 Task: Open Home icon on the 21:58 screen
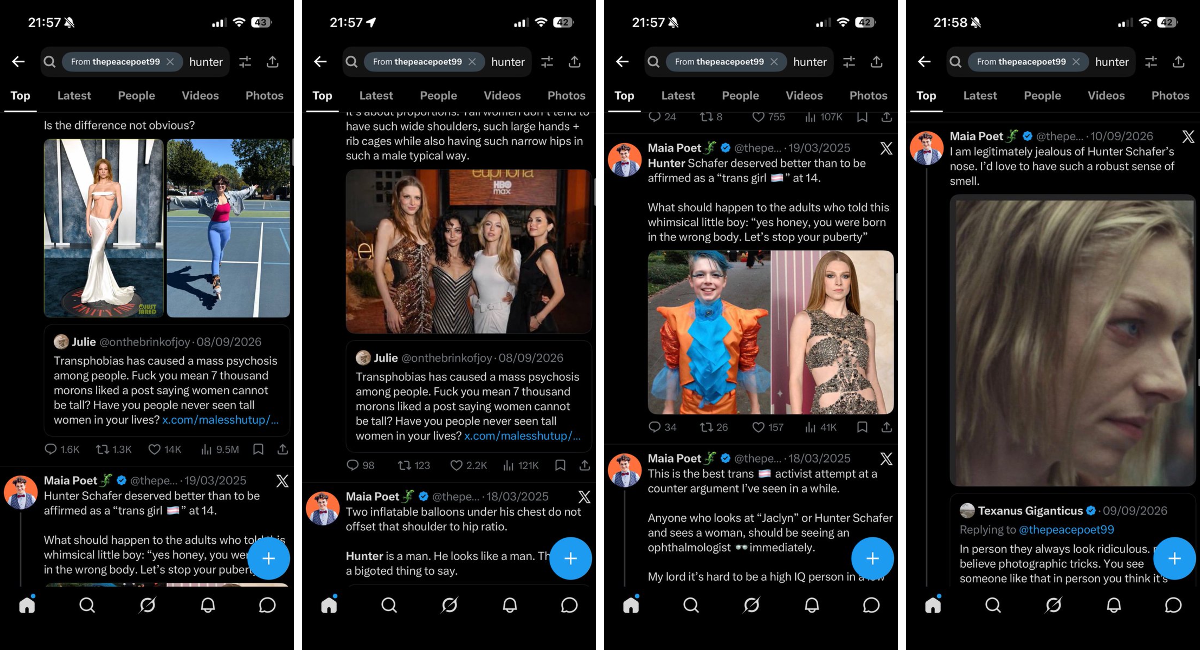(933, 605)
